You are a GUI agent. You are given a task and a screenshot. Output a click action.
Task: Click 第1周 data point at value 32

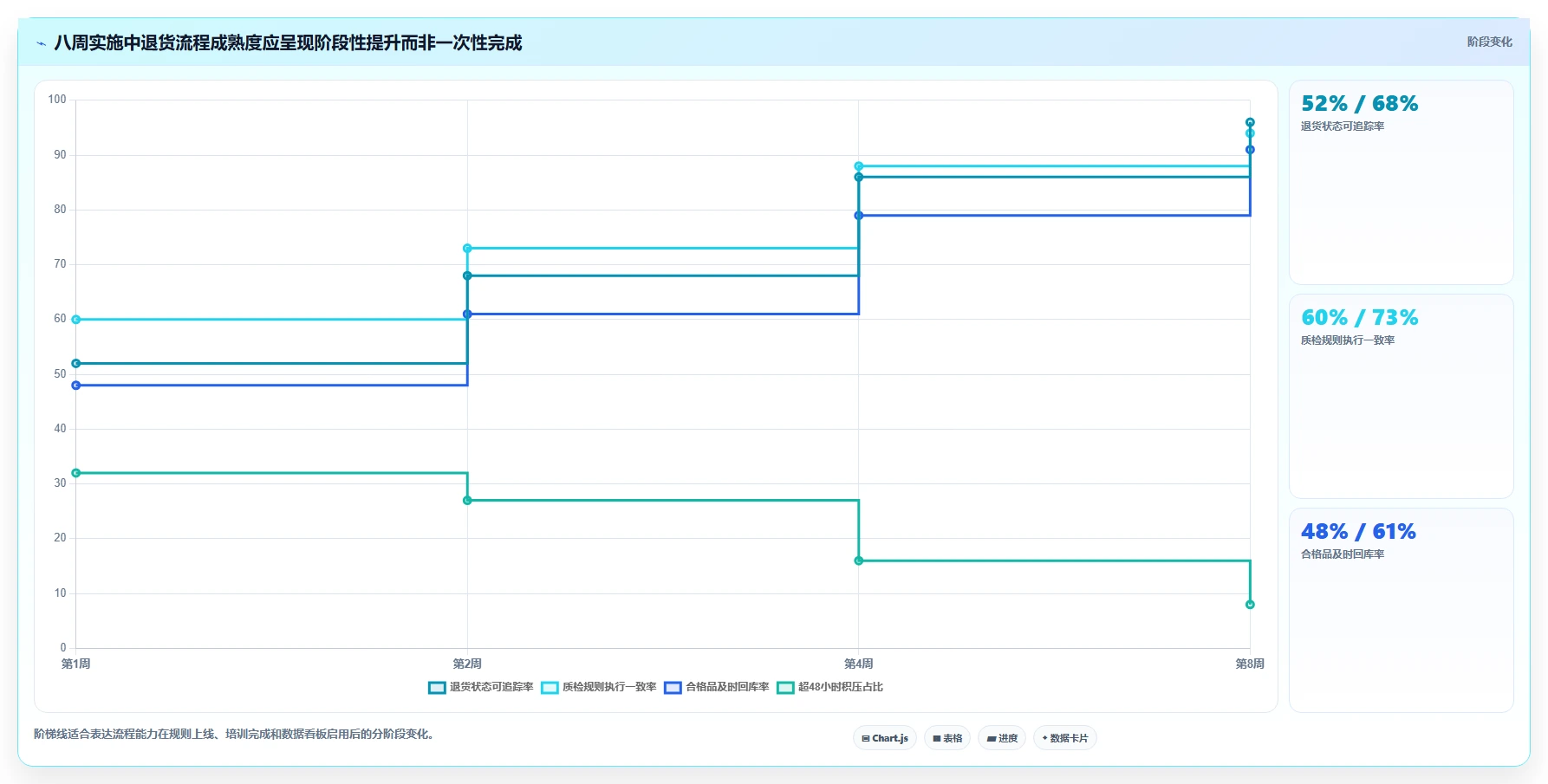(76, 473)
